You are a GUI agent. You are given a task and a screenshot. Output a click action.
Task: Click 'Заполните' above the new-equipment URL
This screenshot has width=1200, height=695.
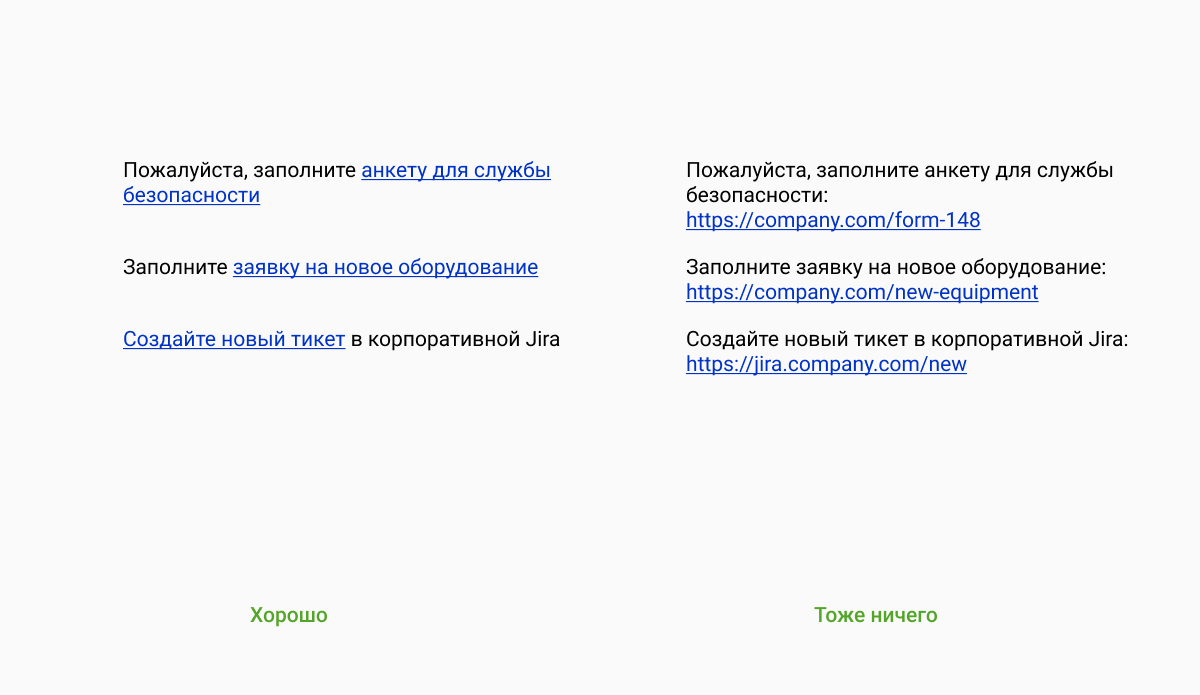738,268
